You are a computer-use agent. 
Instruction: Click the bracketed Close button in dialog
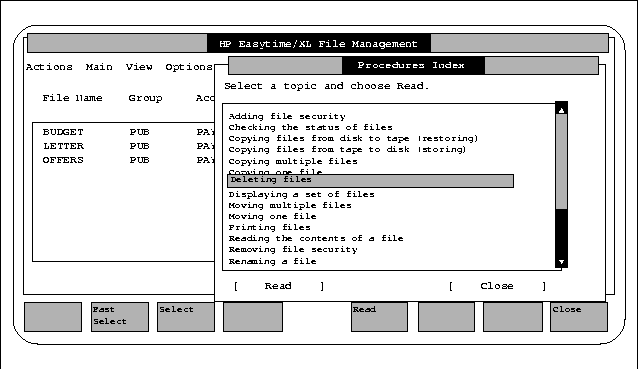pyautogui.click(x=497, y=286)
